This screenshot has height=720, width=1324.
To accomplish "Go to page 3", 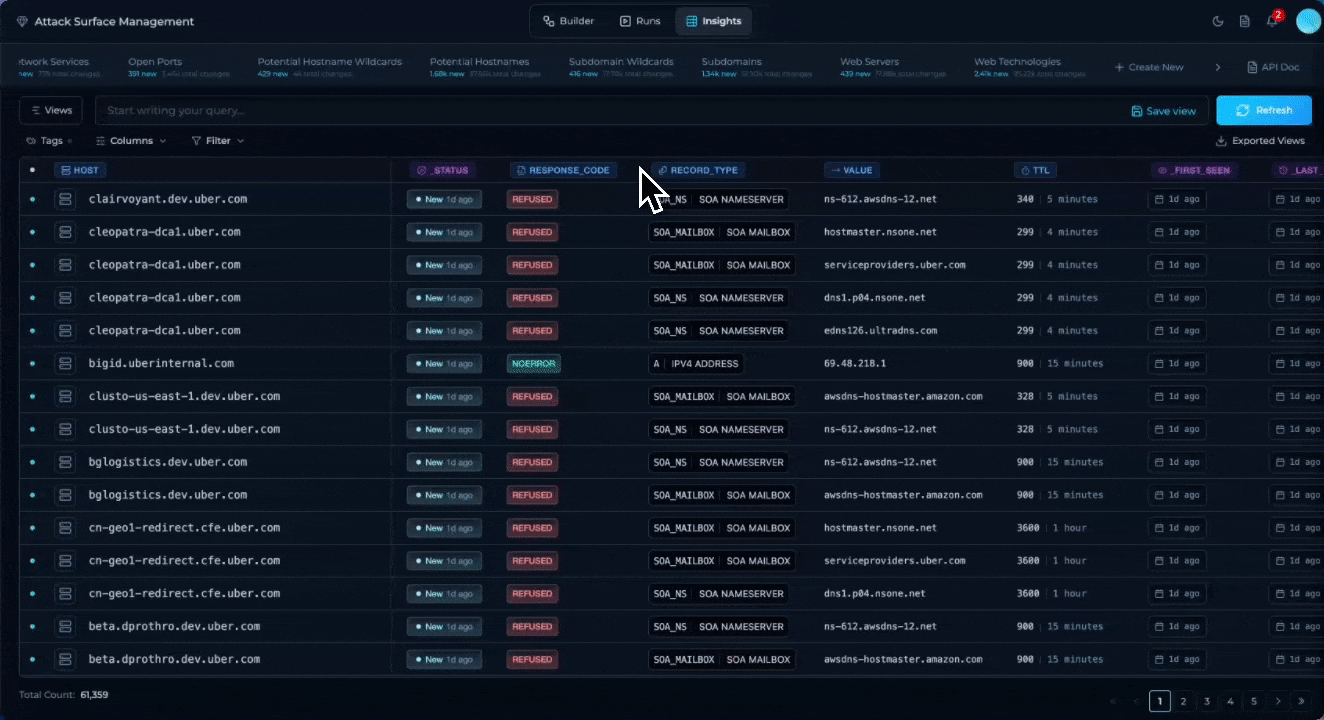I will pyautogui.click(x=1207, y=701).
